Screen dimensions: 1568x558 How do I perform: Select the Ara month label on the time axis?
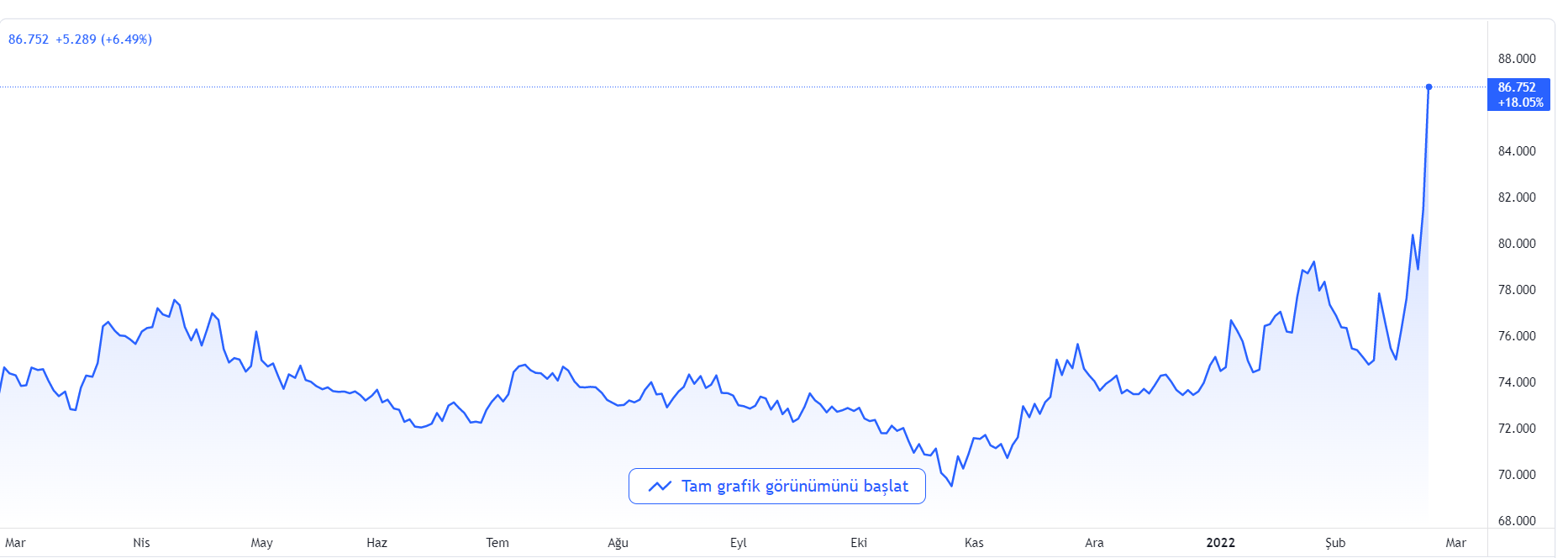pyautogui.click(x=1094, y=543)
